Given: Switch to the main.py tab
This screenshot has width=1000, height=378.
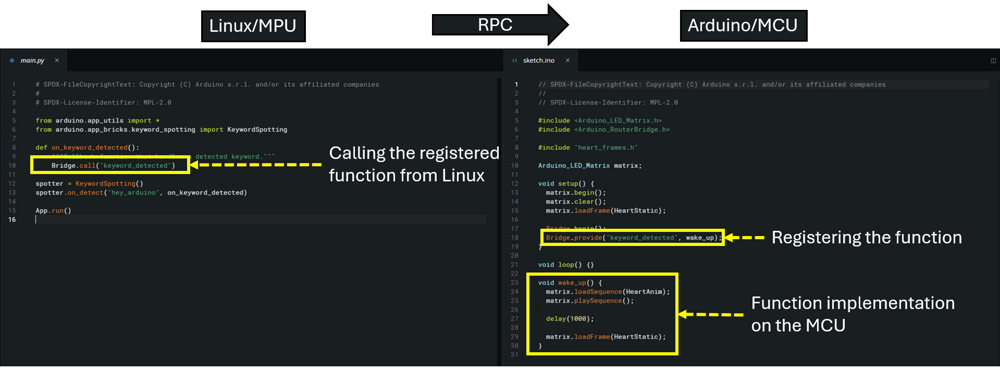Looking at the screenshot, I should 33,61.
